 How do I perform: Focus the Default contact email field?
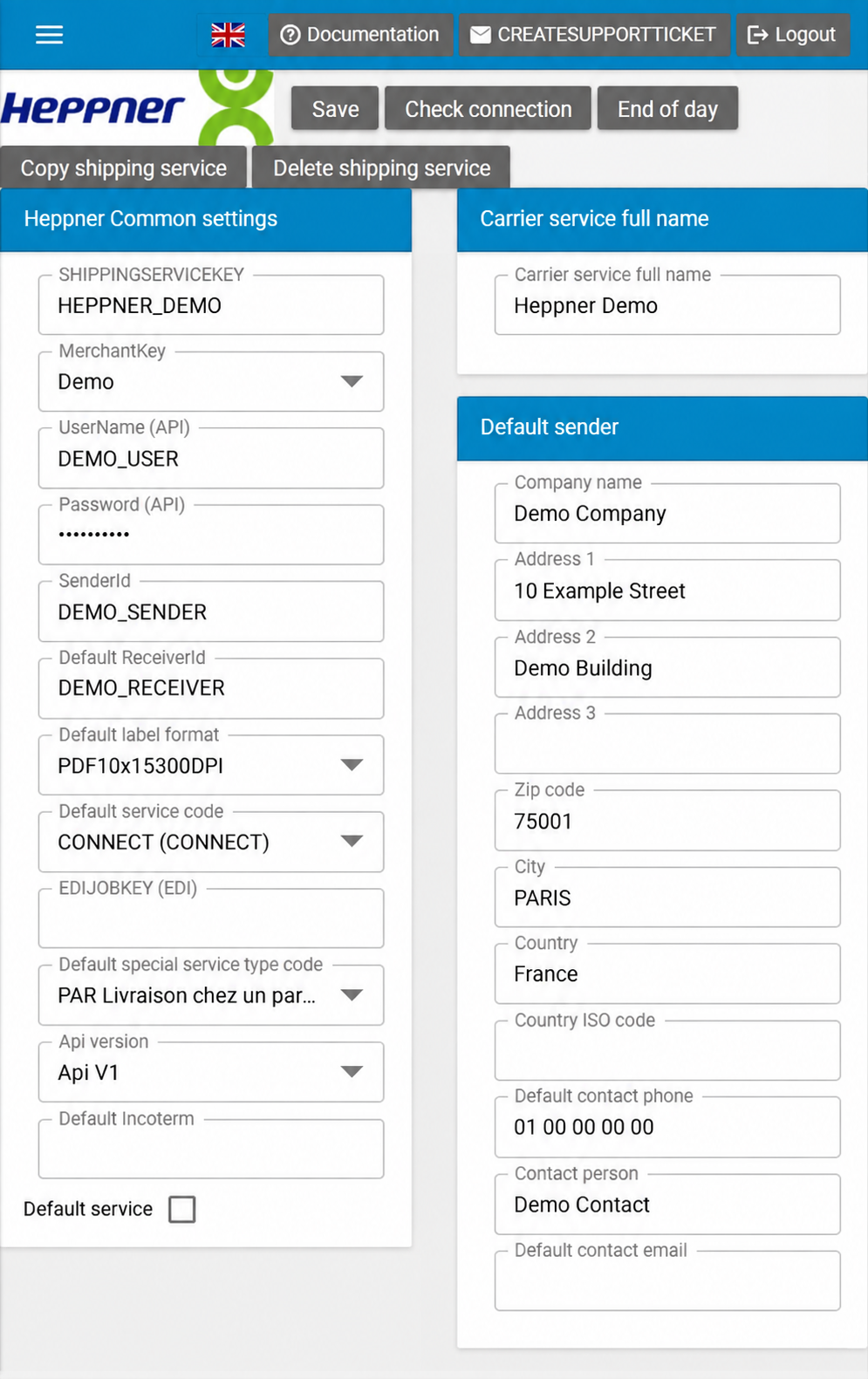tap(667, 1281)
